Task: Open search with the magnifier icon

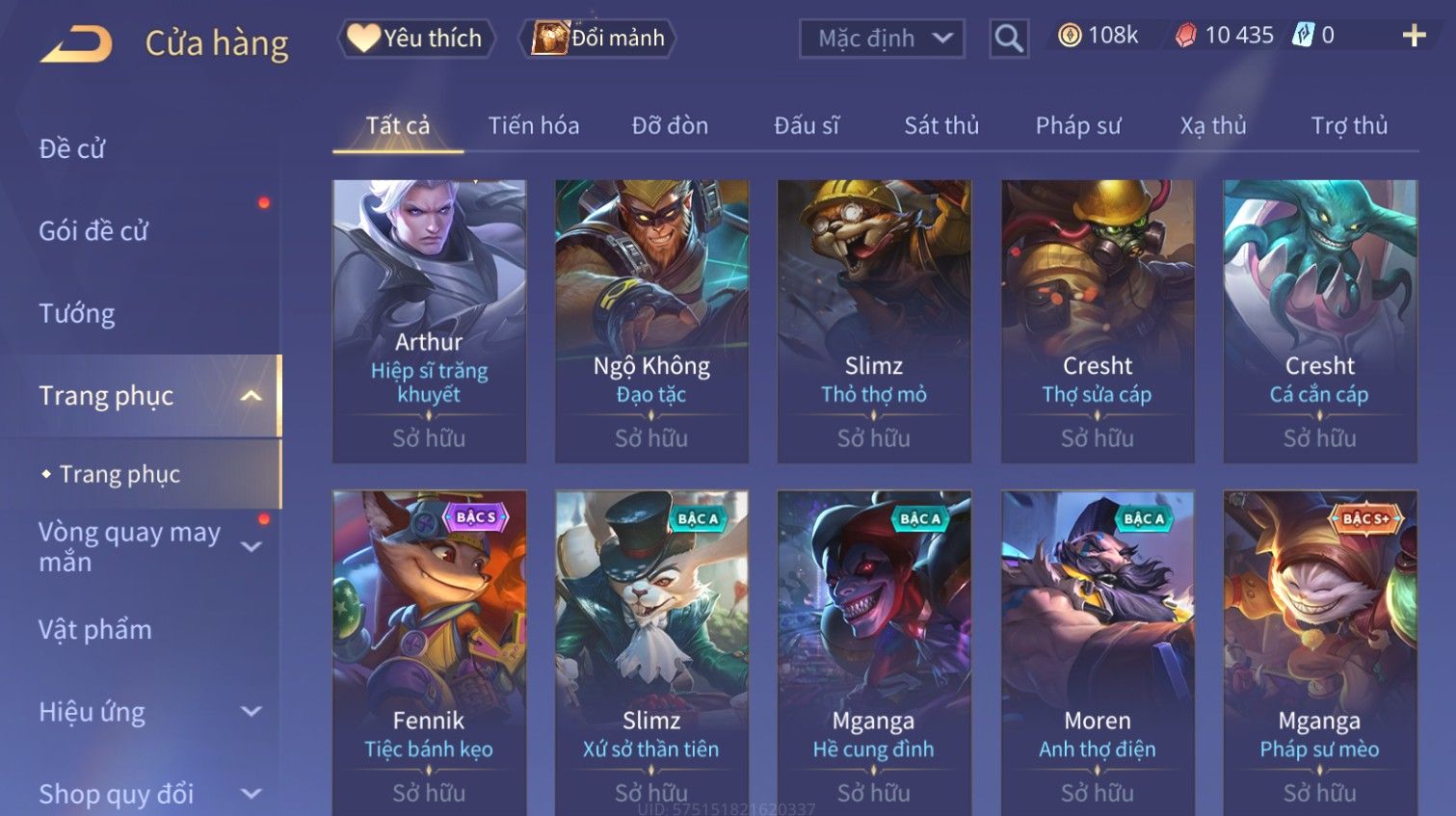Action: tap(1009, 39)
